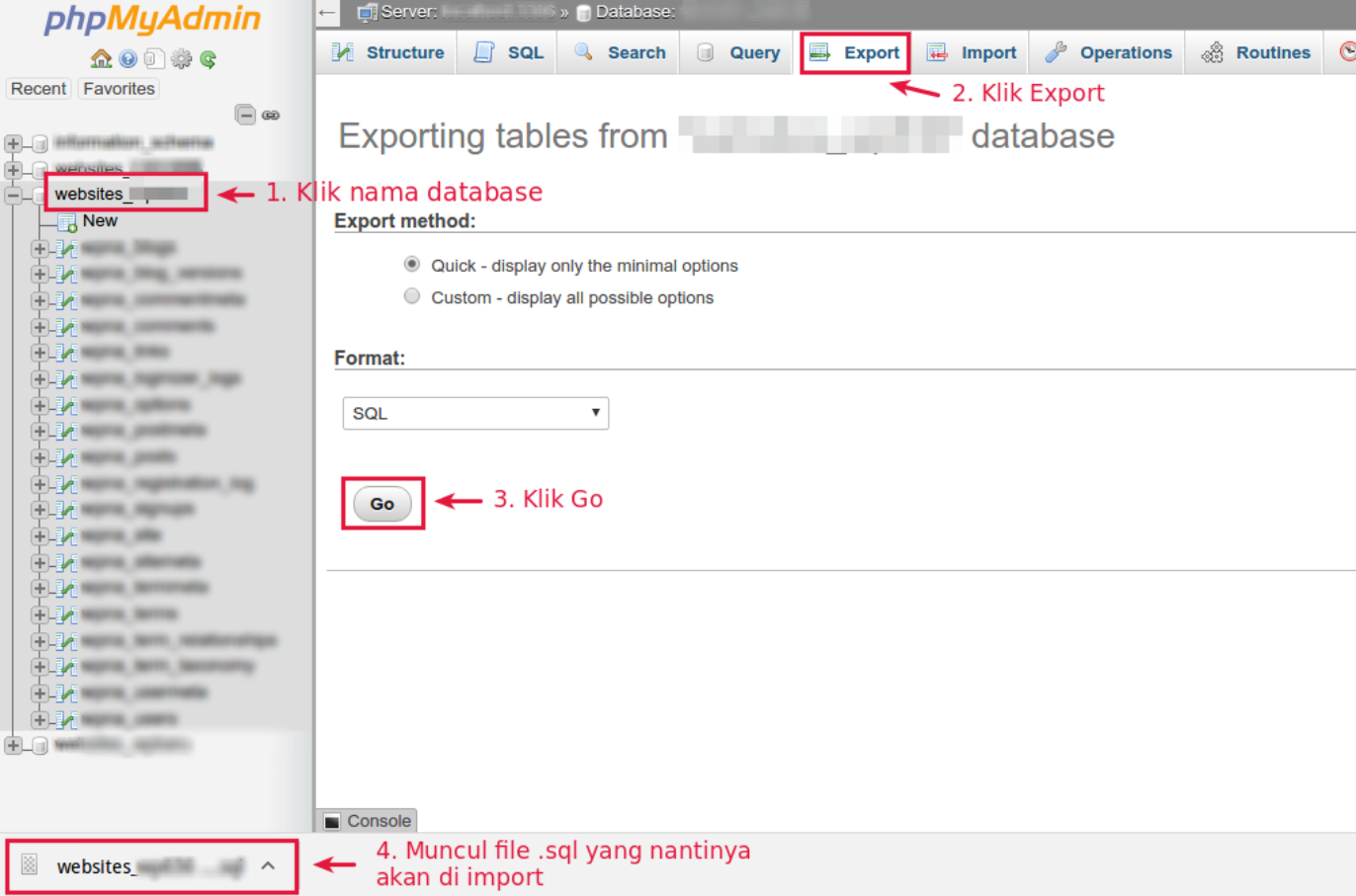This screenshot has height=896, width=1356.
Task: Collapse the expanded websites_ database node
Action: 13,195
